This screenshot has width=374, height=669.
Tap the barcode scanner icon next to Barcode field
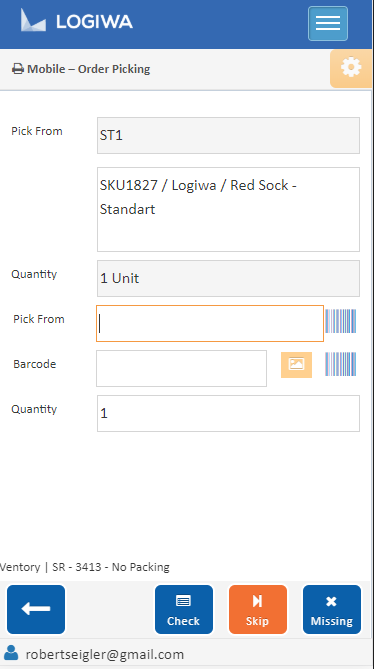(340, 364)
